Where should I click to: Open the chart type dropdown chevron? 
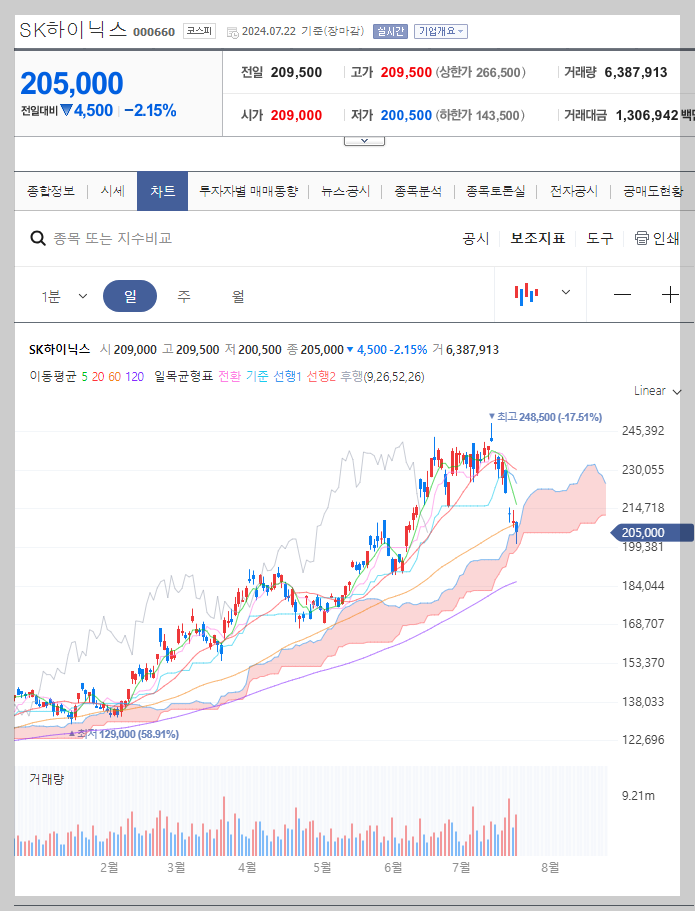[566, 293]
